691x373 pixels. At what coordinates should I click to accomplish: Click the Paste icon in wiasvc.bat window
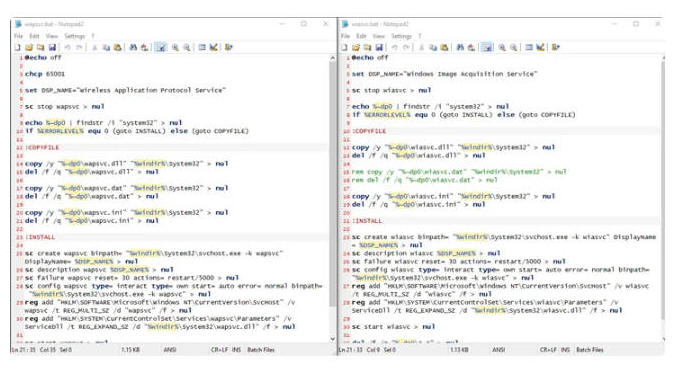[445, 47]
